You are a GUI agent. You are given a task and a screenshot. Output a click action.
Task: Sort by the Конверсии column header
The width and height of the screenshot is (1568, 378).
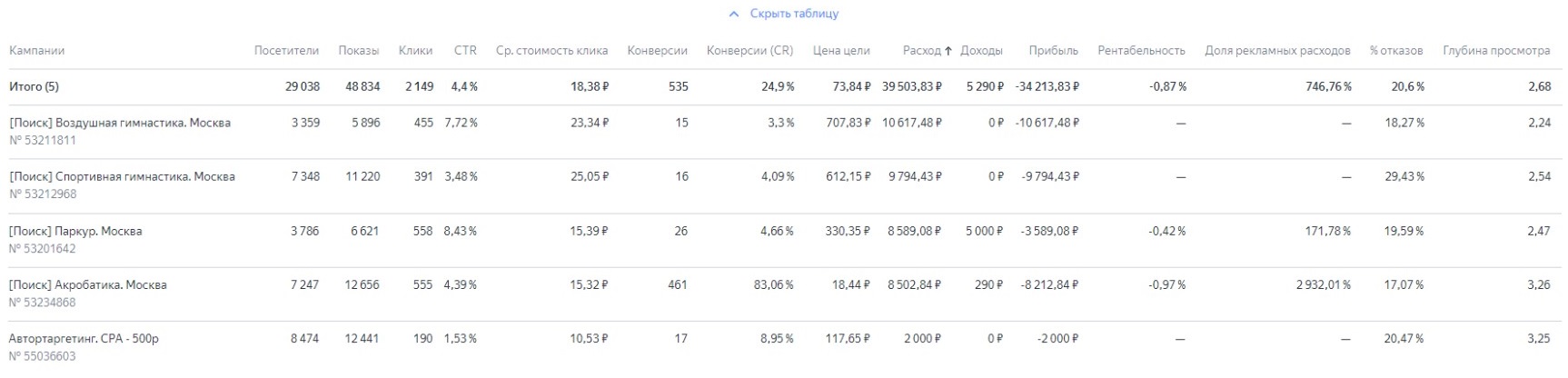point(657,51)
